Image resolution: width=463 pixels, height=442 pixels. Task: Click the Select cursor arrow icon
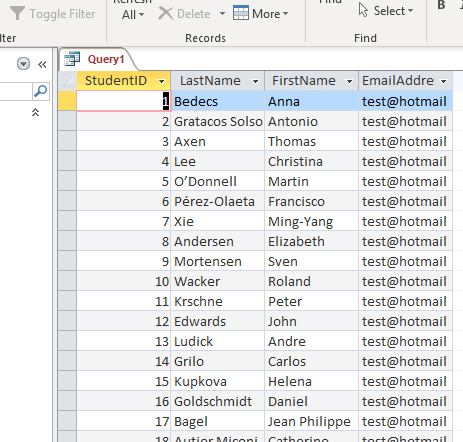point(363,10)
